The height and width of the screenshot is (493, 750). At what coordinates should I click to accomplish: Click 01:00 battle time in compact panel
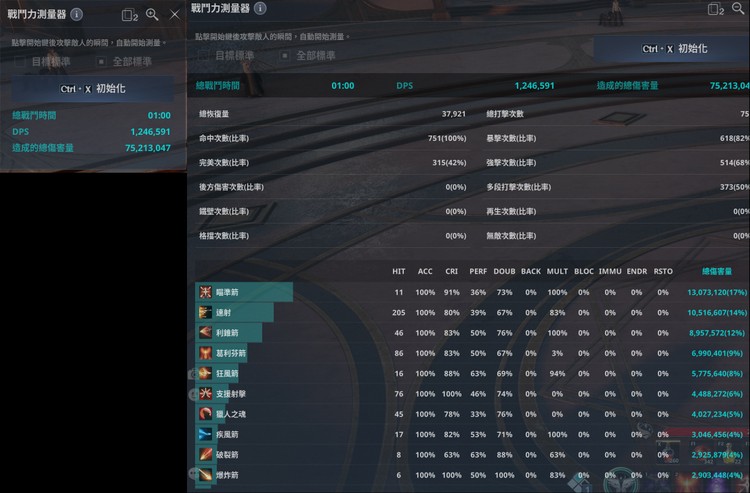pos(159,115)
